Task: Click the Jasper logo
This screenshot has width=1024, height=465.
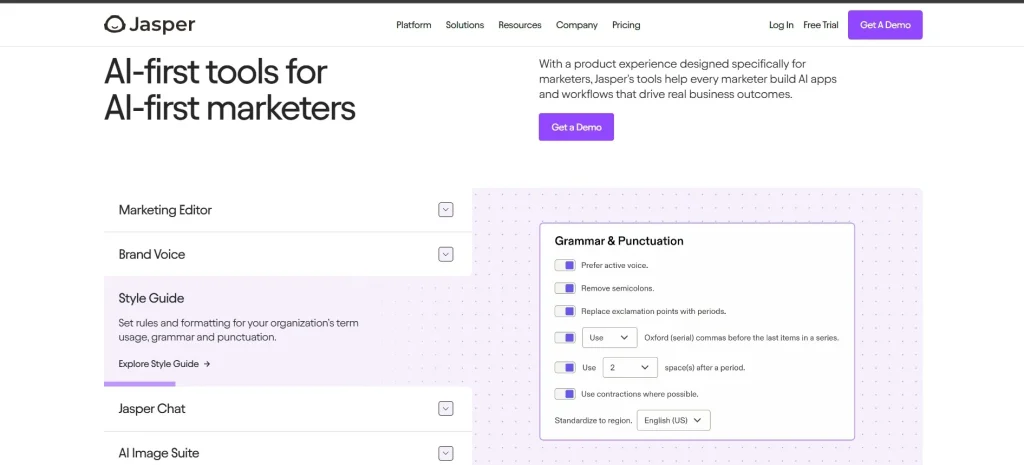Action: click(150, 25)
